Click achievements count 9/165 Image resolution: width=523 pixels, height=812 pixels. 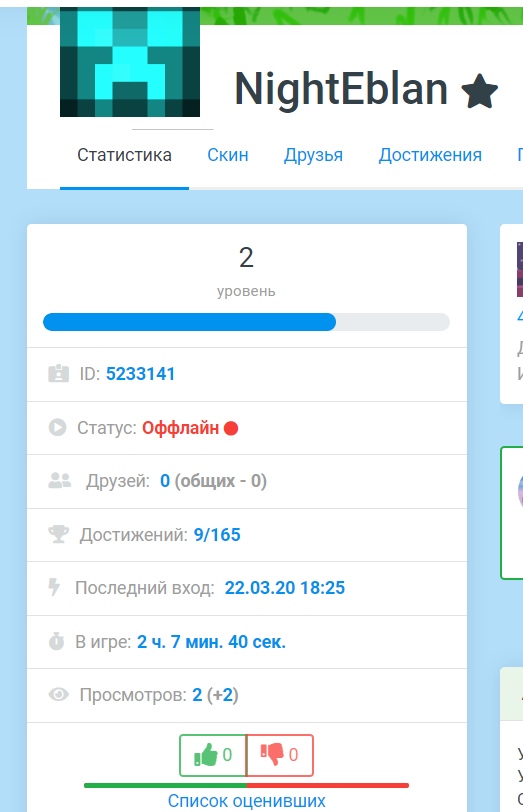pyautogui.click(x=217, y=534)
